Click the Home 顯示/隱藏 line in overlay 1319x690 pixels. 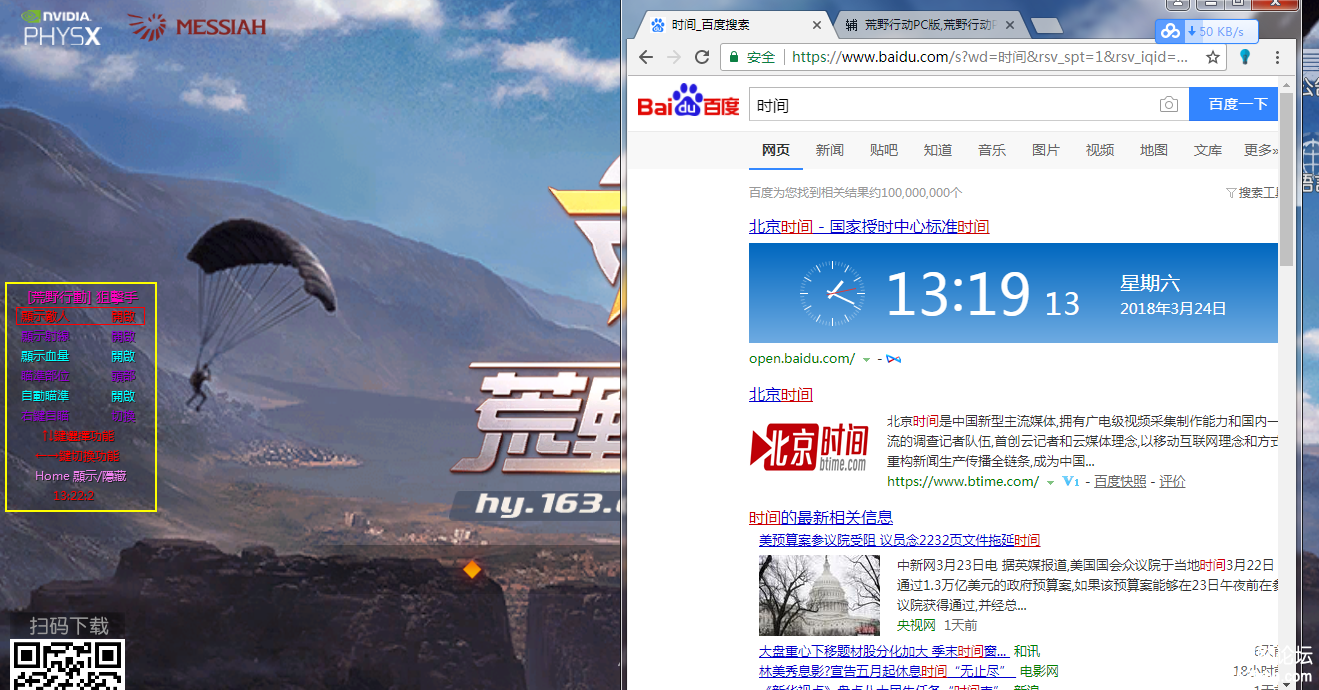point(81,476)
